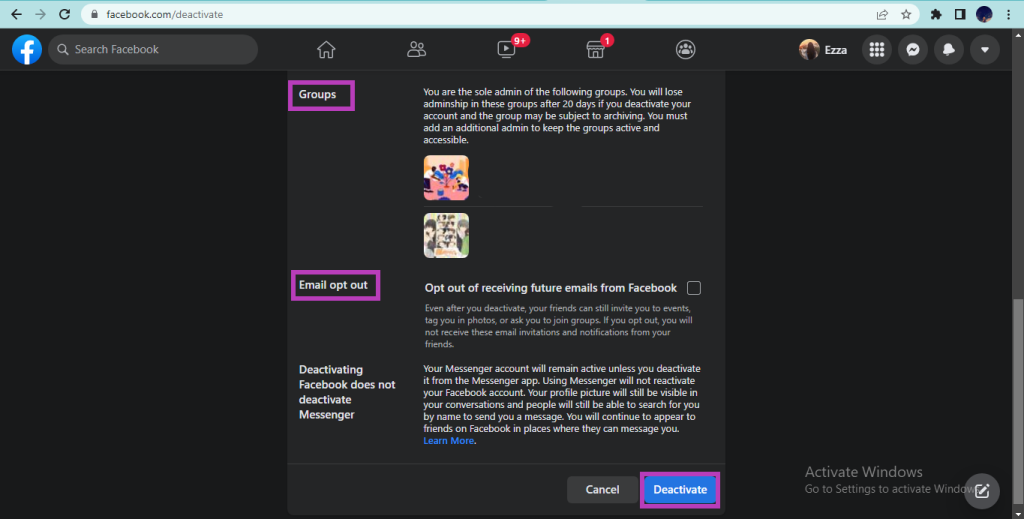Image resolution: width=1024 pixels, height=519 pixels.
Task: Open the Watch video icon
Action: pos(506,50)
